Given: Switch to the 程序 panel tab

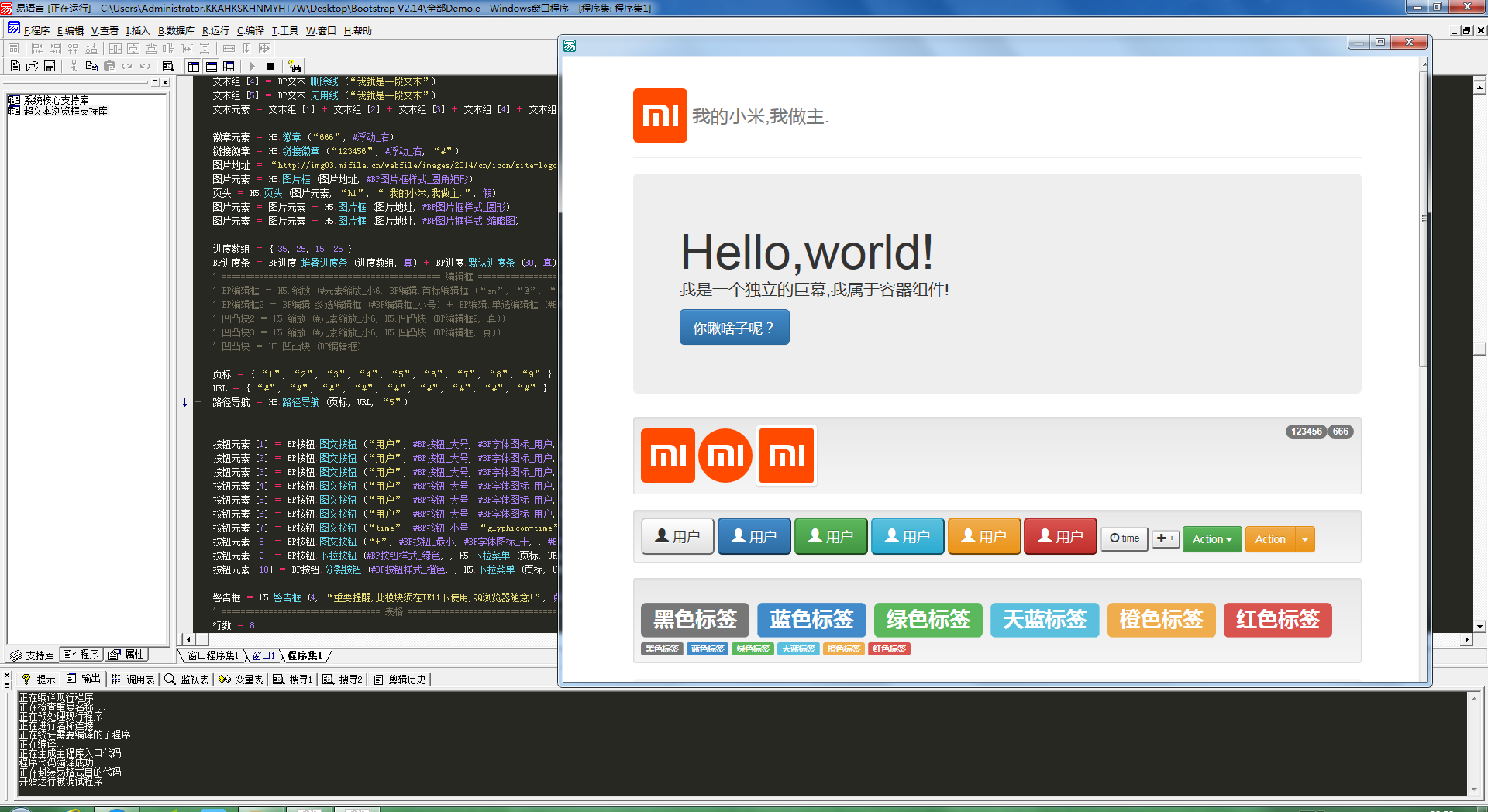Looking at the screenshot, I should 82,655.
